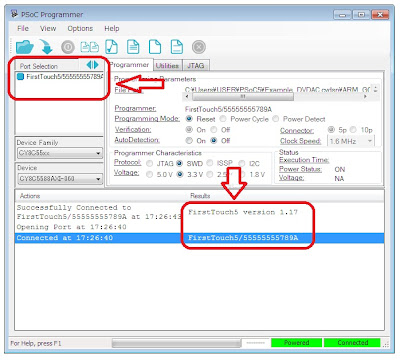Click the port selection left-right arrows icon
Screen dimensions: 400x361
click(x=92, y=65)
